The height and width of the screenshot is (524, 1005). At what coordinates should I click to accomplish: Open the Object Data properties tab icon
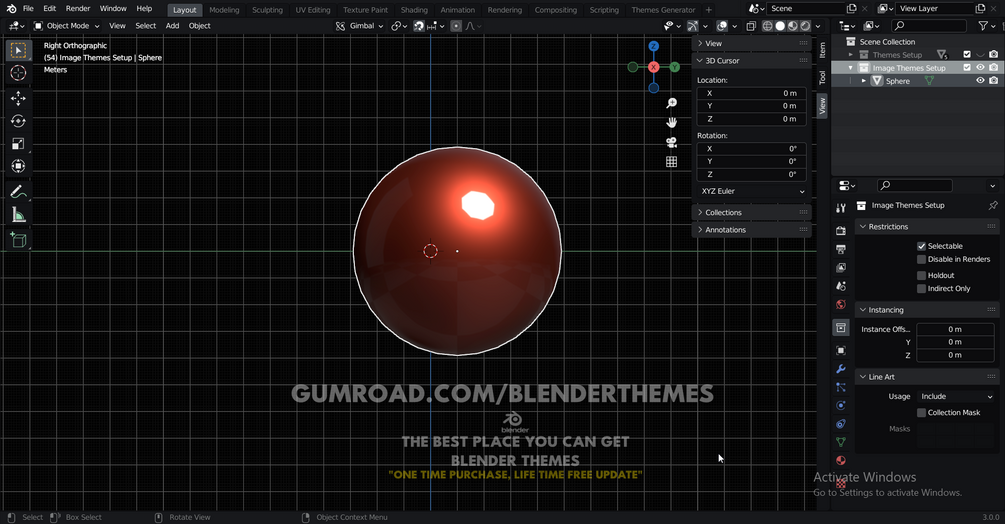click(841, 442)
